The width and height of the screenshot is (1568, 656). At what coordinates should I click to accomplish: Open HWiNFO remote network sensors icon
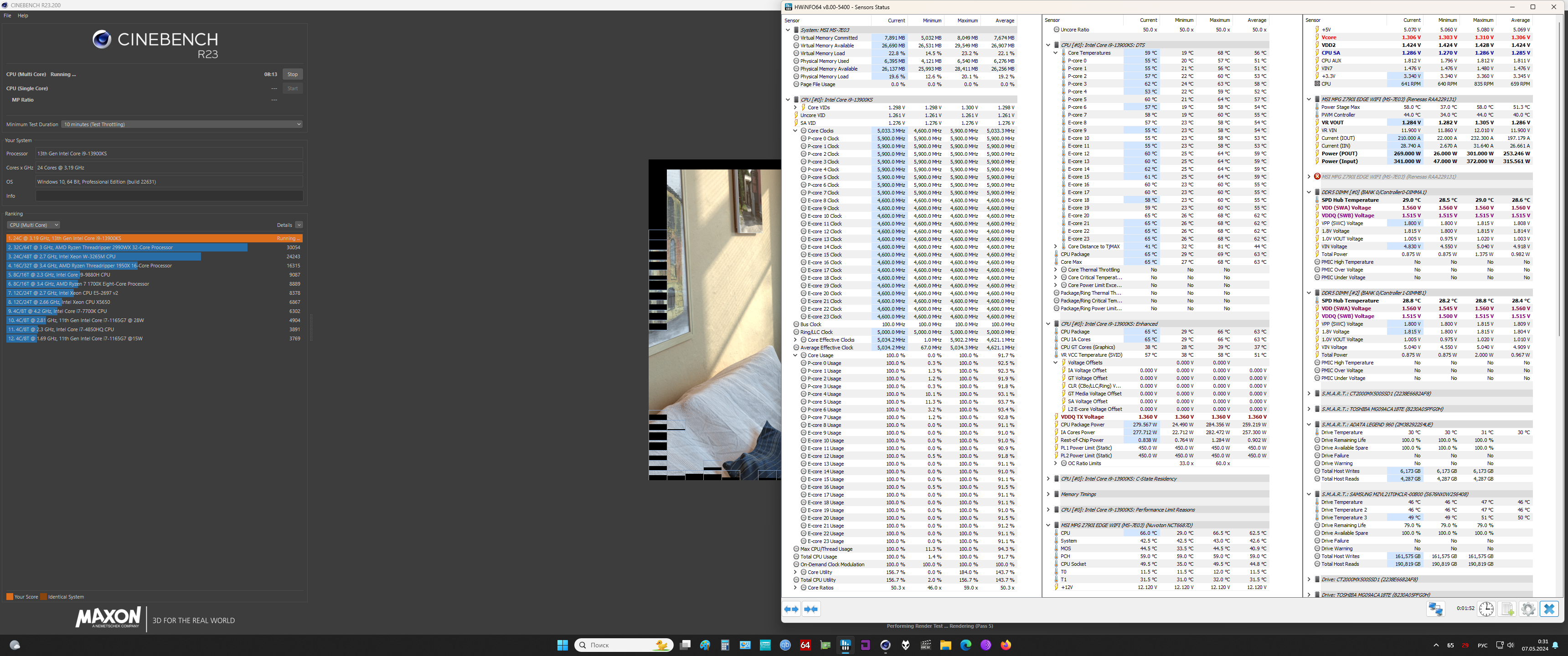(1435, 609)
